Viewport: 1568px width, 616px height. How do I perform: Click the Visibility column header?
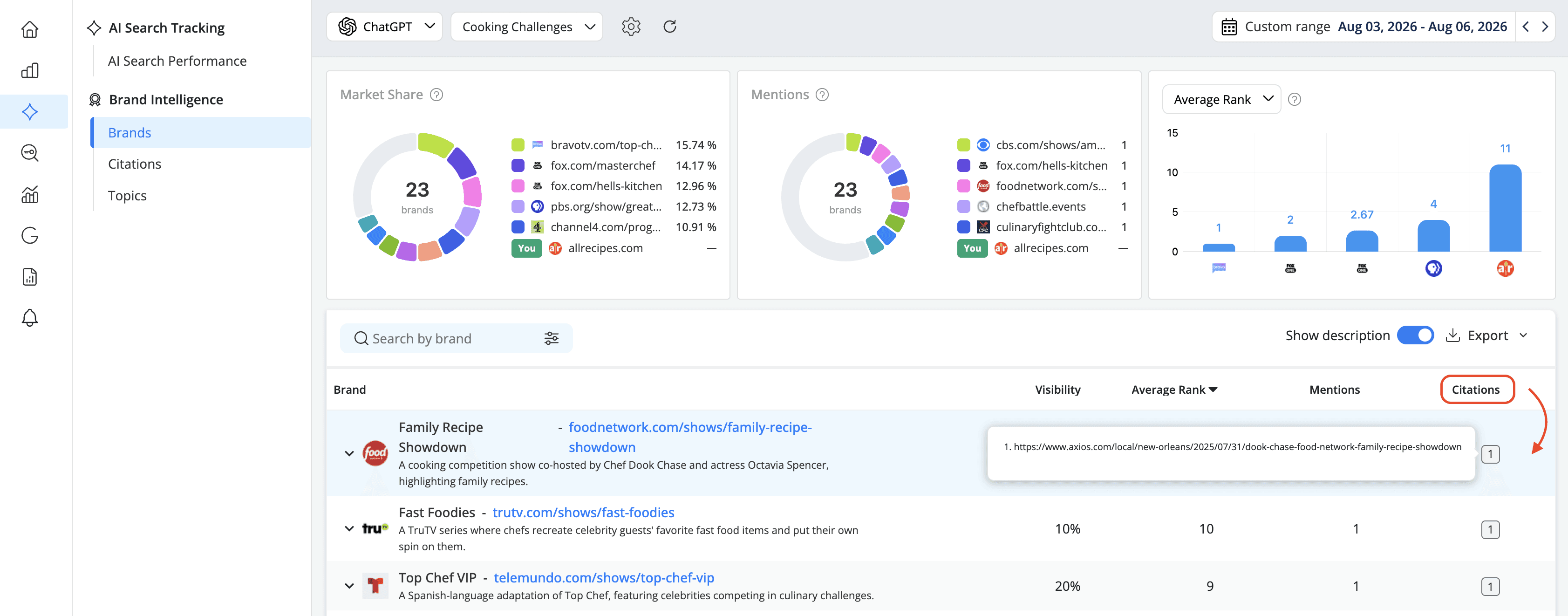[x=1057, y=390]
